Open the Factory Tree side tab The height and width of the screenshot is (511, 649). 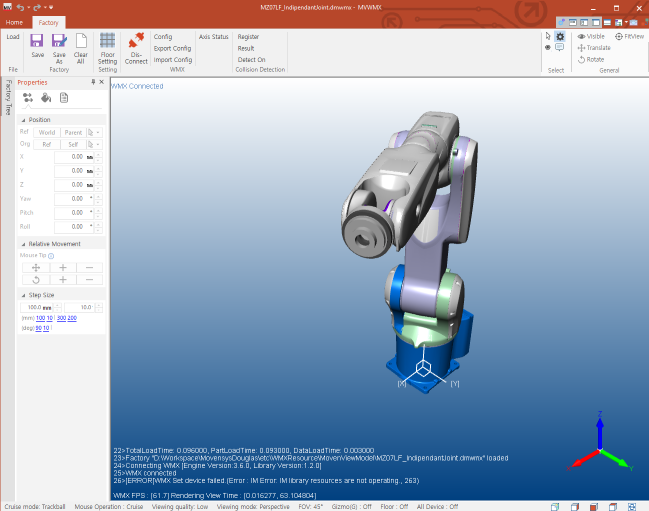(x=8, y=98)
